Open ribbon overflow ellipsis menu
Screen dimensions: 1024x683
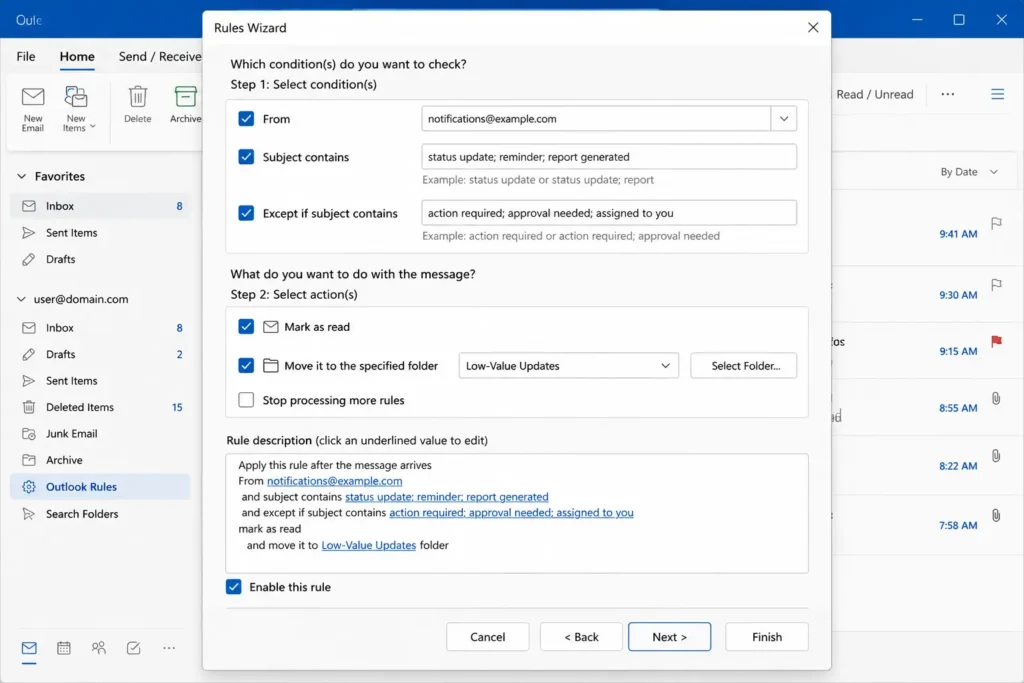click(x=948, y=94)
